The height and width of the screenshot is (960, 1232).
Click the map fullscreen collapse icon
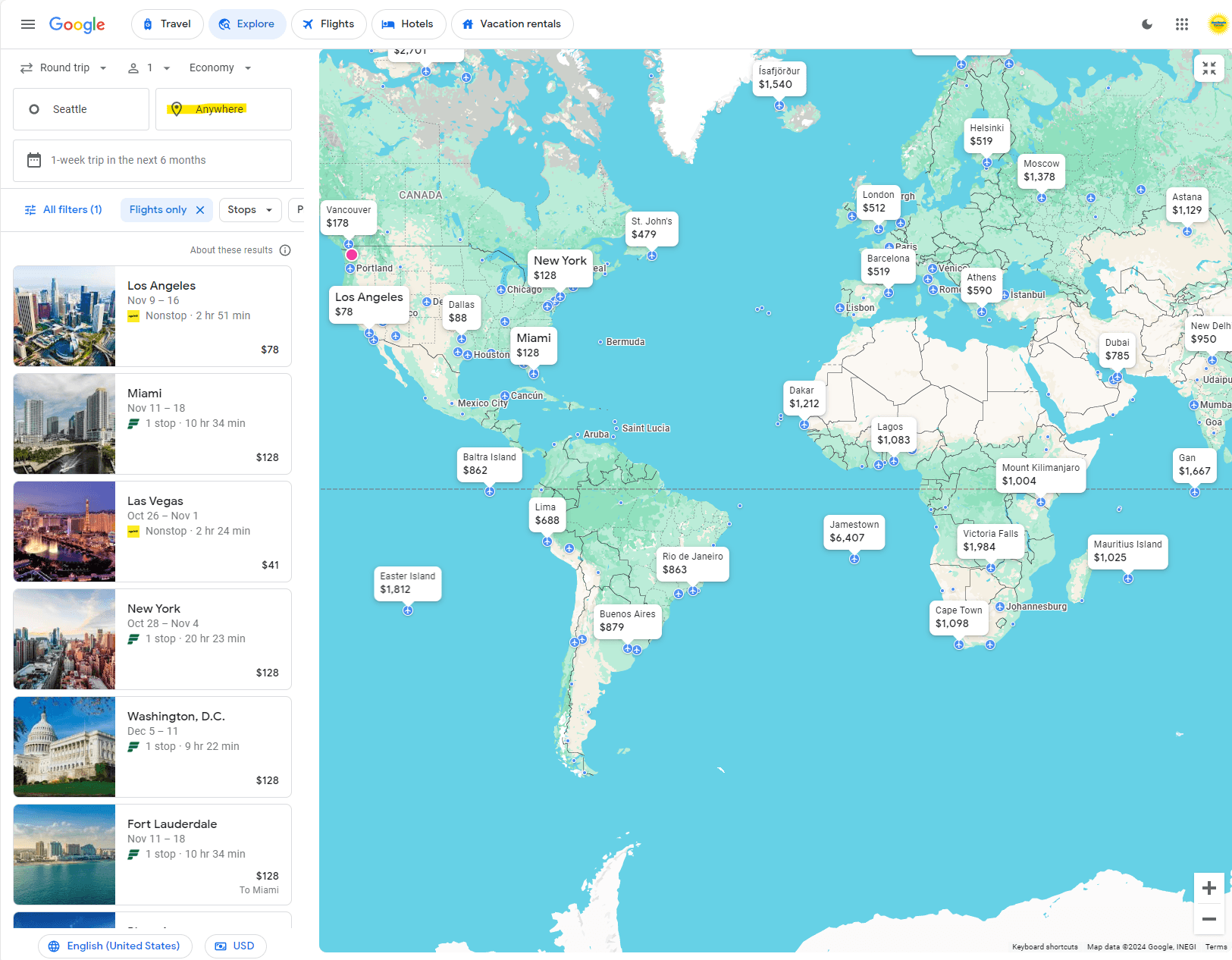click(1208, 67)
